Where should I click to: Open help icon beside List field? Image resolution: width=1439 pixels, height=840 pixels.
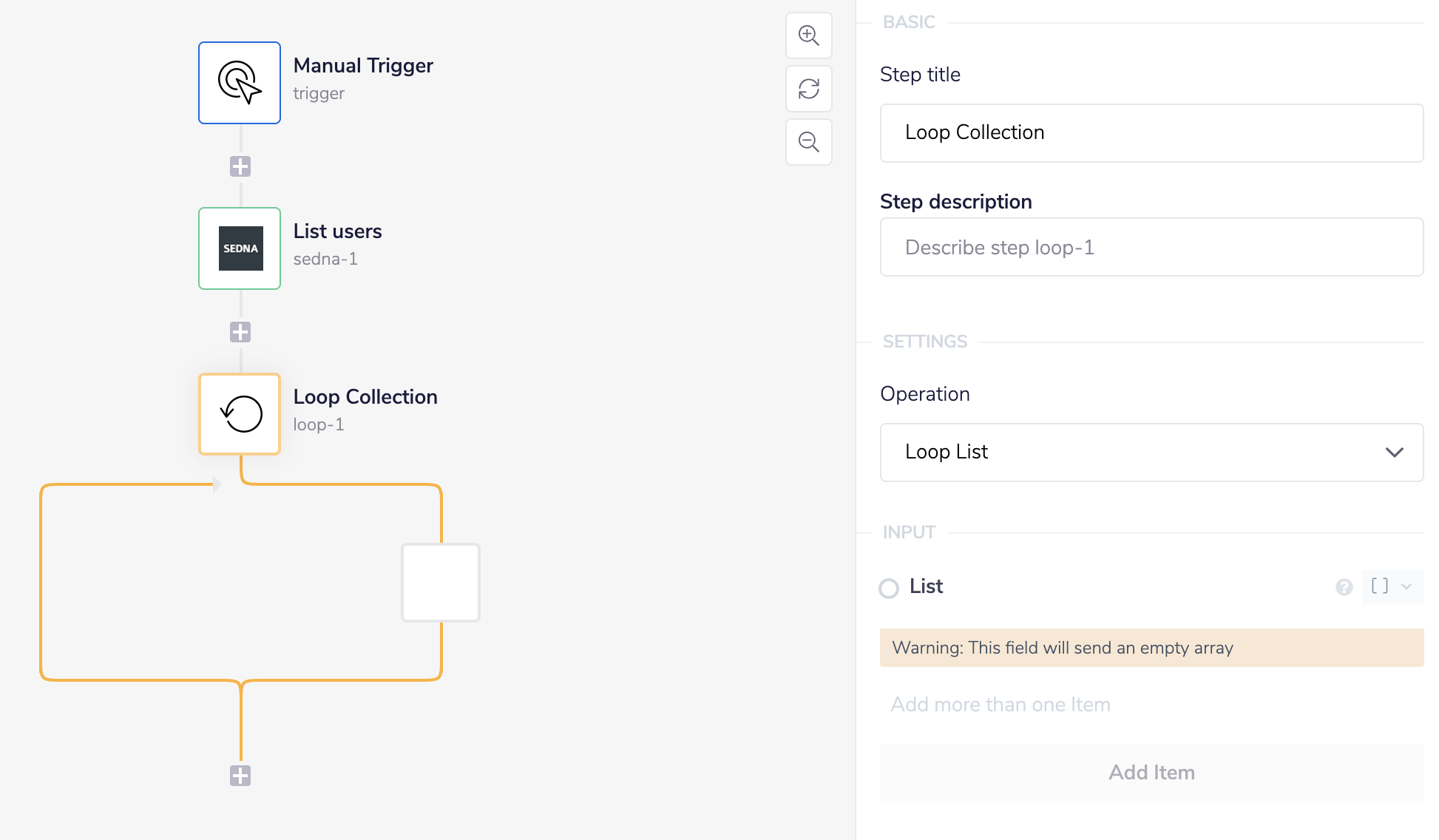pos(1344,587)
